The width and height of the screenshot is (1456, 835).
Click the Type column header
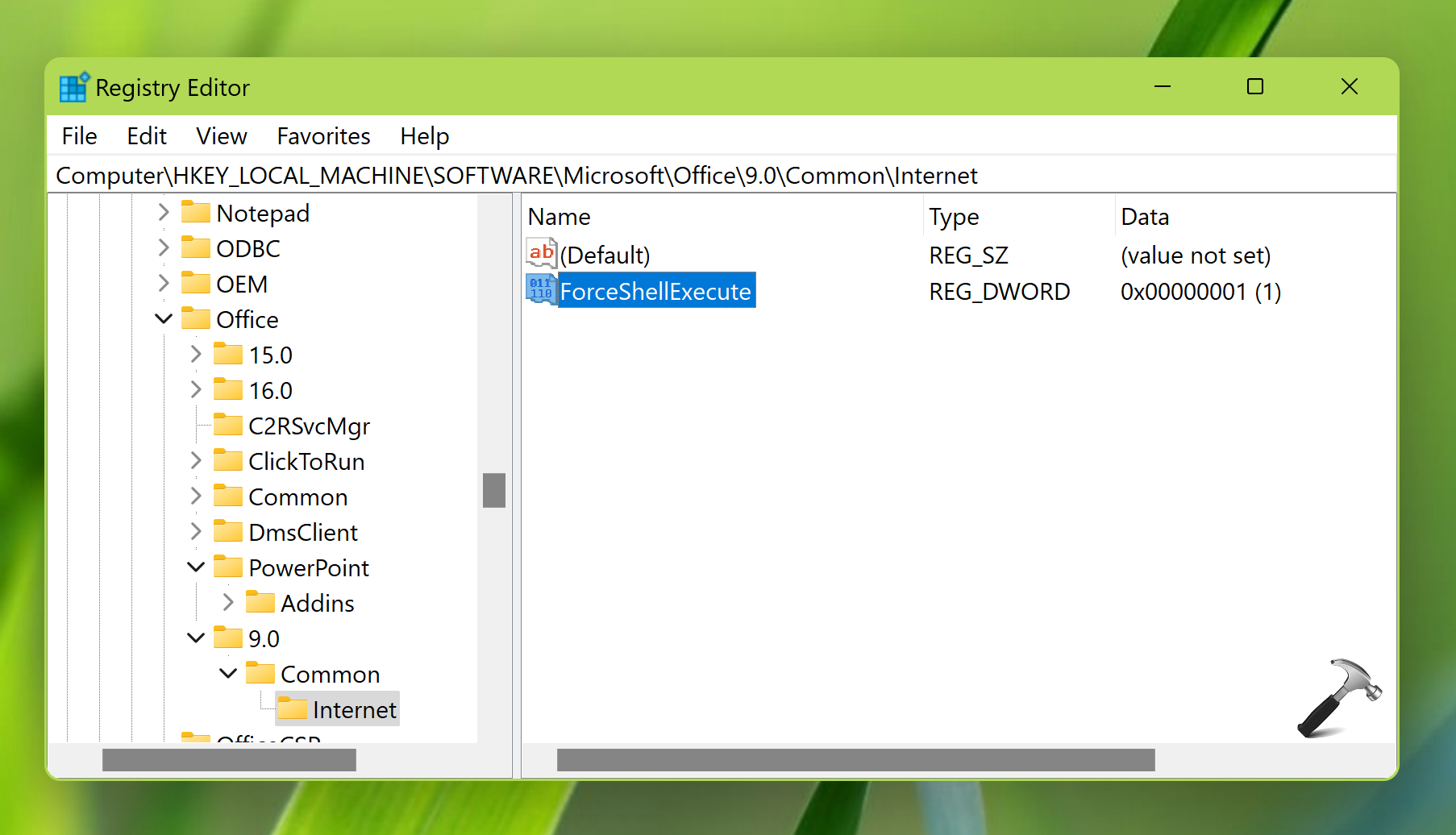pyautogui.click(x=954, y=217)
